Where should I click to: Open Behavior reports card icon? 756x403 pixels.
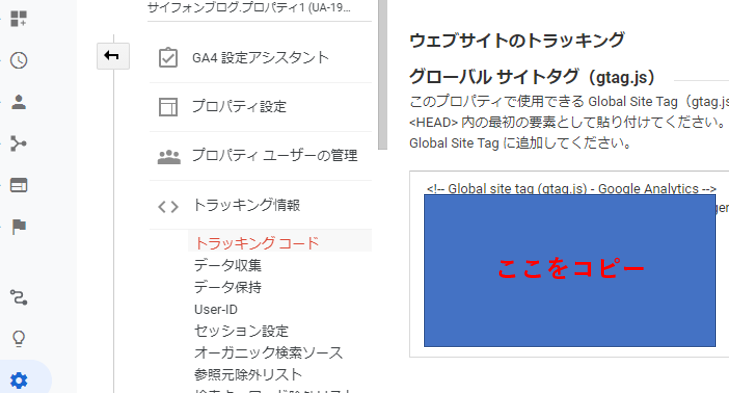coord(18,185)
